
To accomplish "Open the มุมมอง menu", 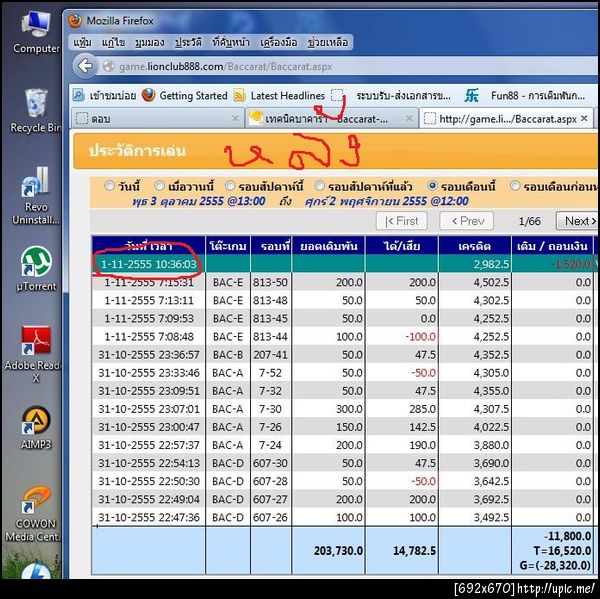I will [149, 42].
